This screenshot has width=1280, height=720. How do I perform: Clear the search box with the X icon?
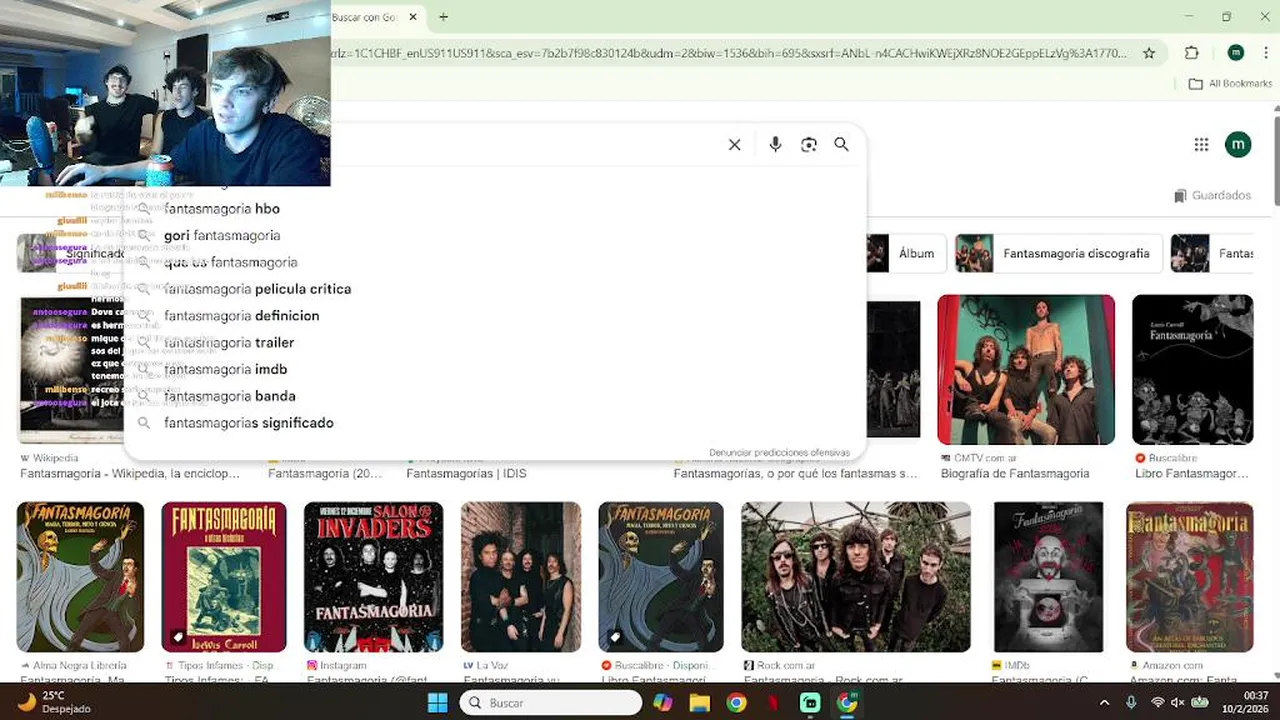[734, 145]
